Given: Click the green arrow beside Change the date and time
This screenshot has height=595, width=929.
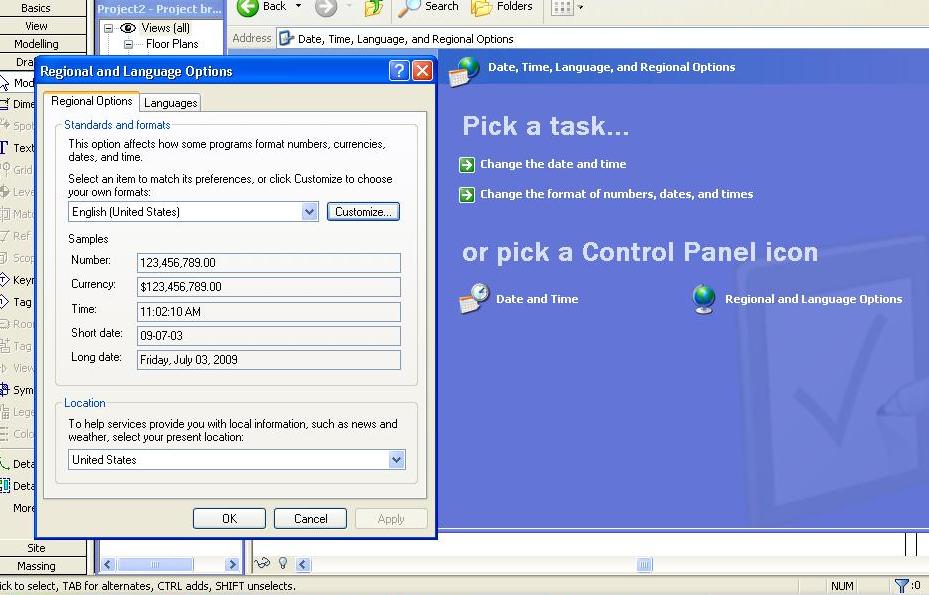Looking at the screenshot, I should 467,164.
